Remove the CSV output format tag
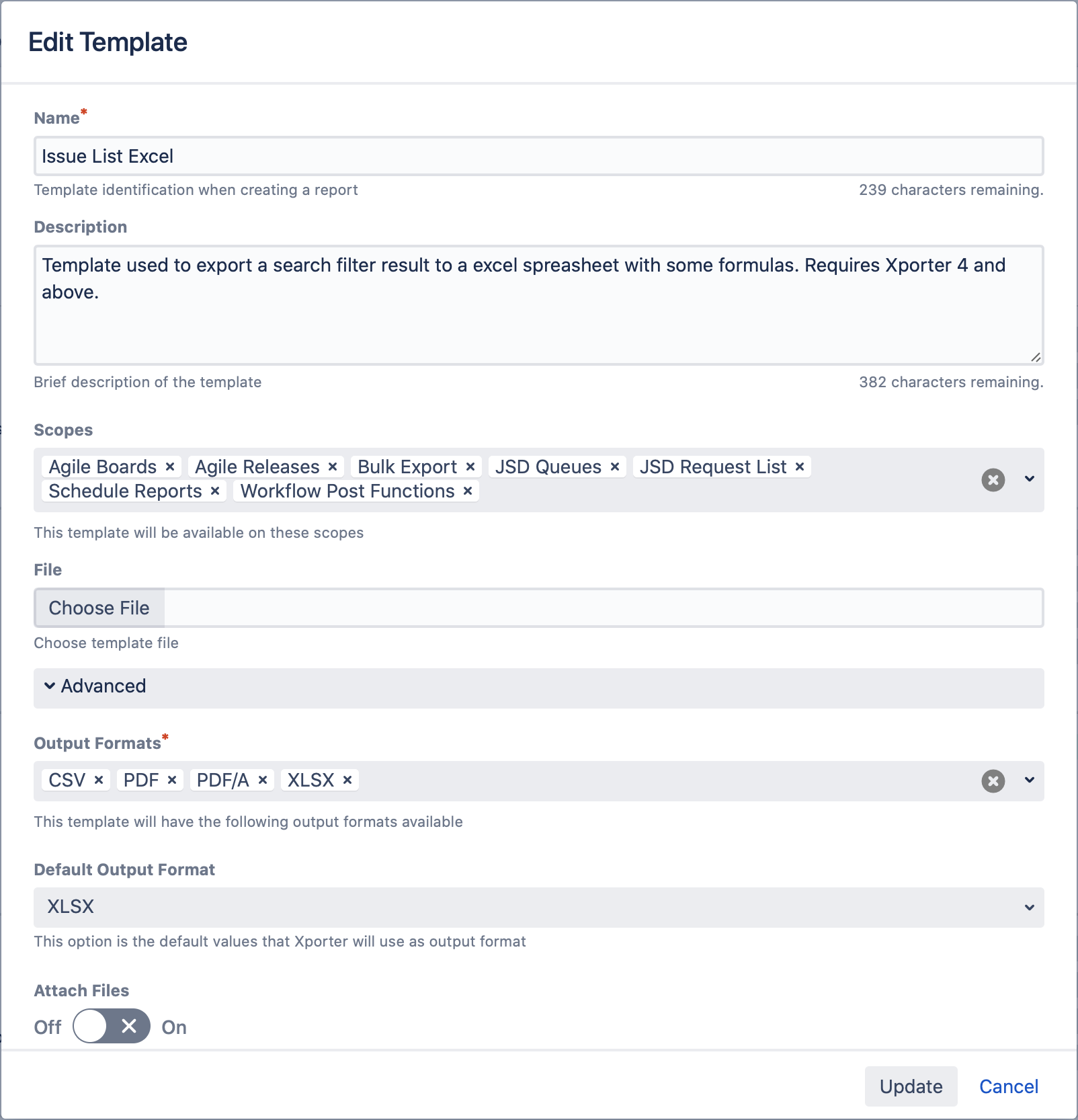1078x1120 pixels. tap(99, 780)
